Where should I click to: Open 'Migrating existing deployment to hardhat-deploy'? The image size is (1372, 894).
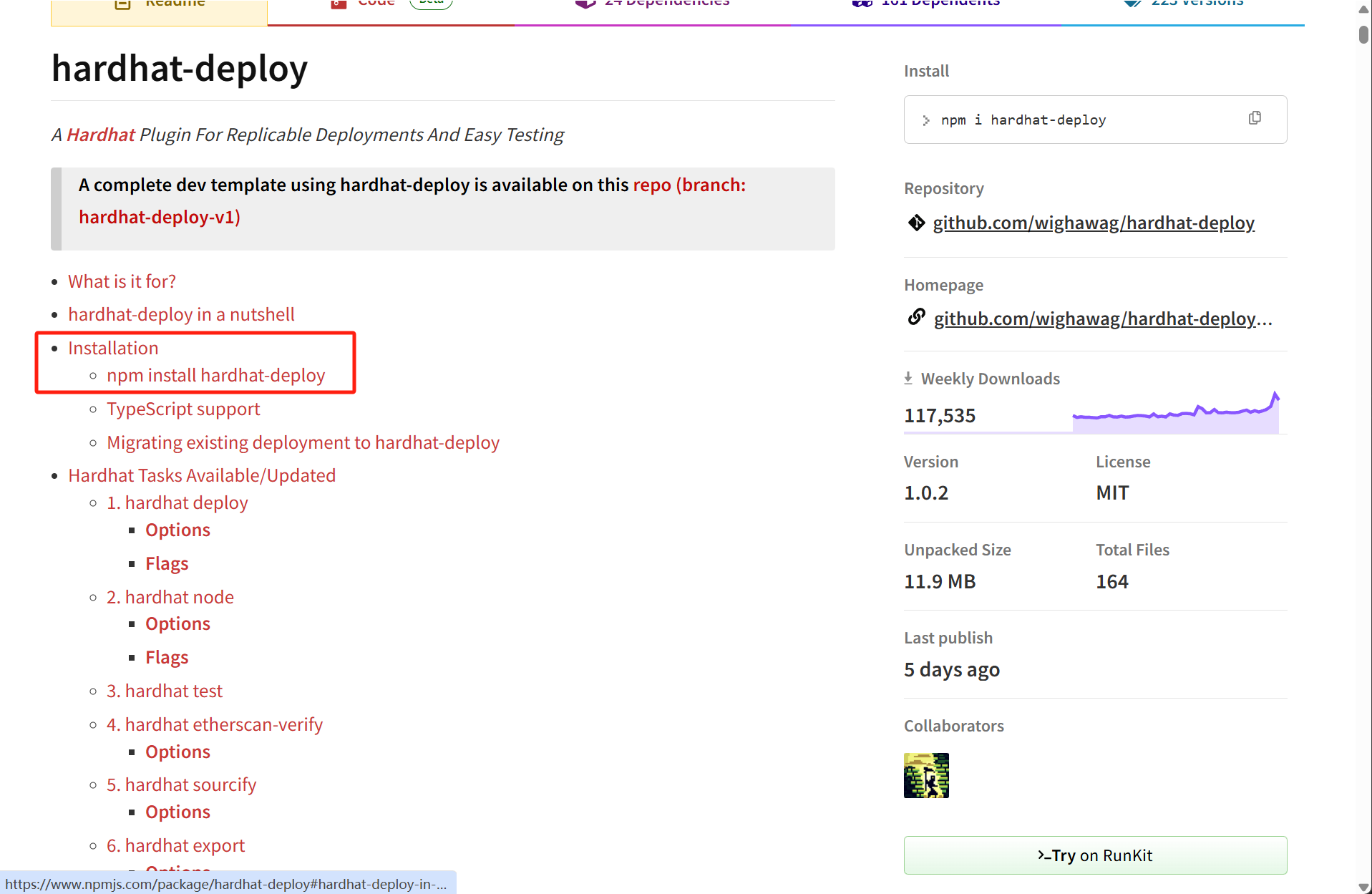[303, 442]
